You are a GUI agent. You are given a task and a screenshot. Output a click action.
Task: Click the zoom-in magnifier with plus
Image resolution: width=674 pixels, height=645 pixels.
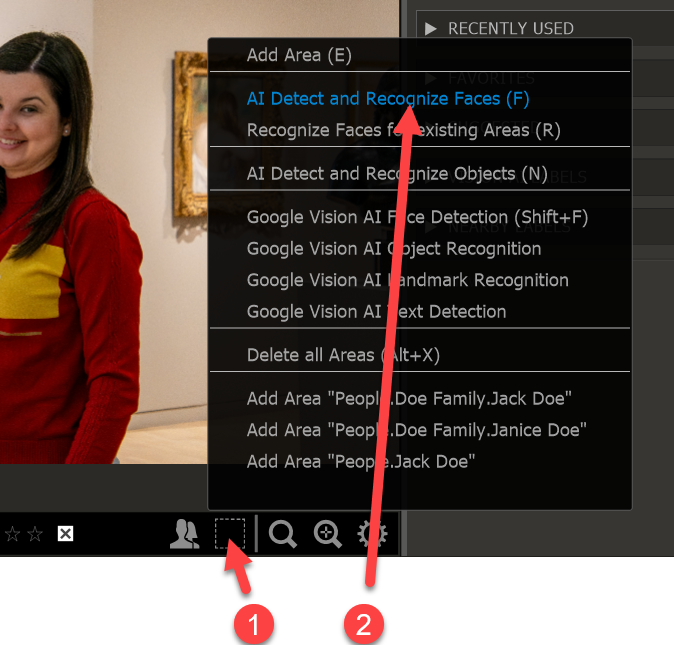[328, 534]
